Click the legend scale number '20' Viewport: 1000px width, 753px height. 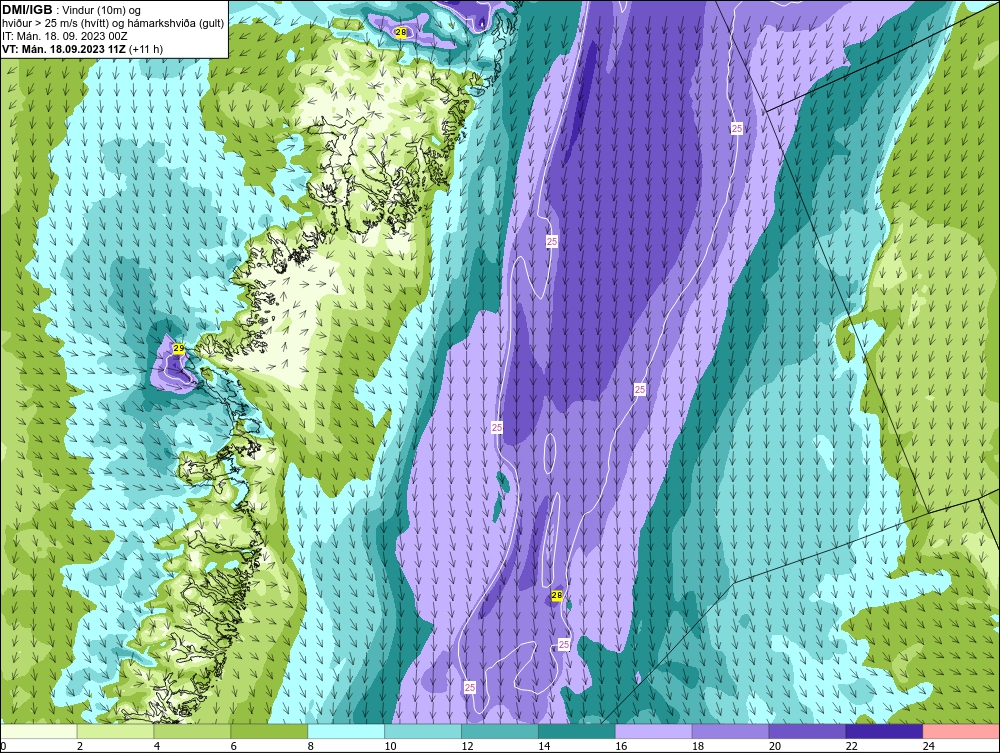click(774, 746)
